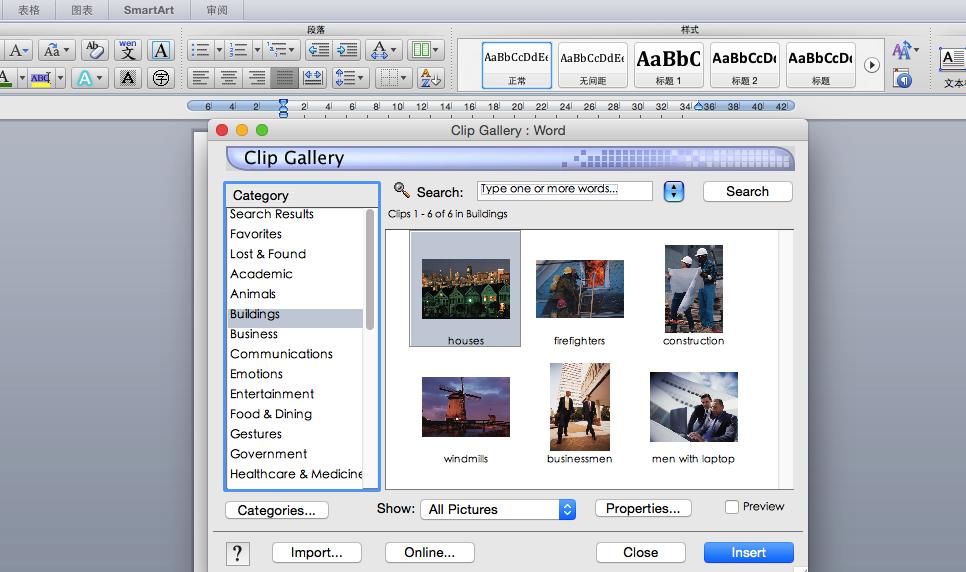Viewport: 966px width, 572px height.
Task: Click the clip search text field
Action: point(564,190)
